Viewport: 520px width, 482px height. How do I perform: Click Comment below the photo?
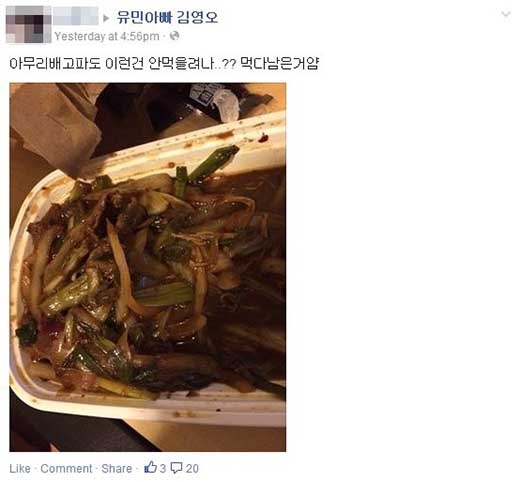tap(66, 468)
